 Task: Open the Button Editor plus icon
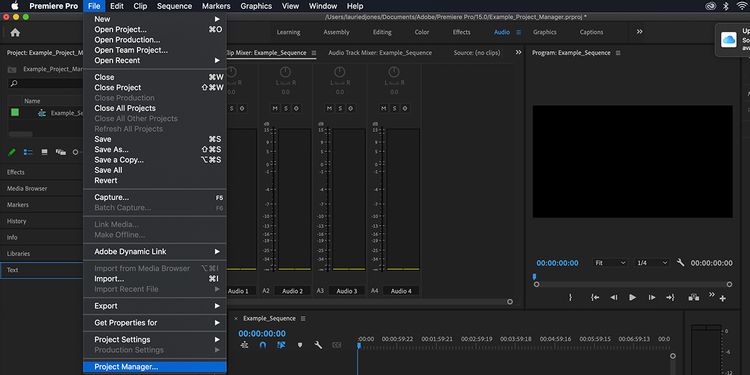(722, 298)
